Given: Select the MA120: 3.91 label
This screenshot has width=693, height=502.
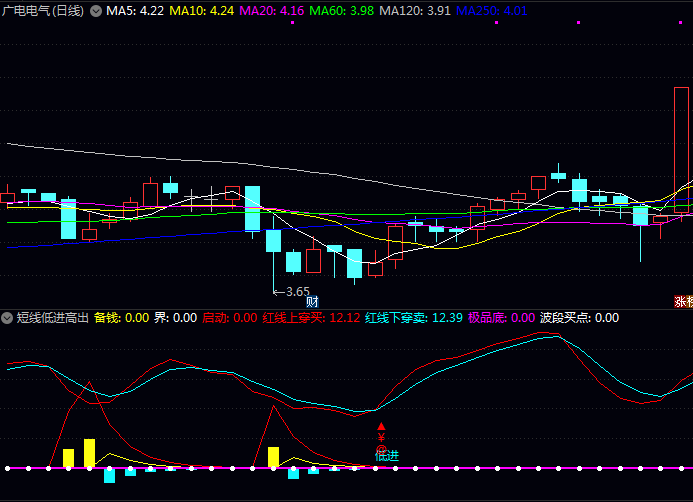Looking at the screenshot, I should point(415,11).
